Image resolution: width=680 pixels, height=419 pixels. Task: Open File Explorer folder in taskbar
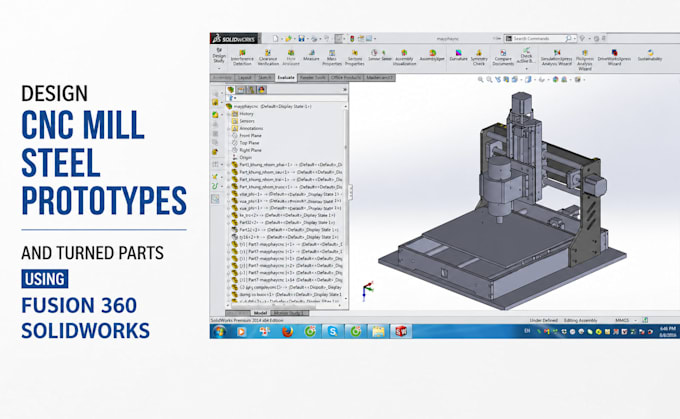(378, 332)
